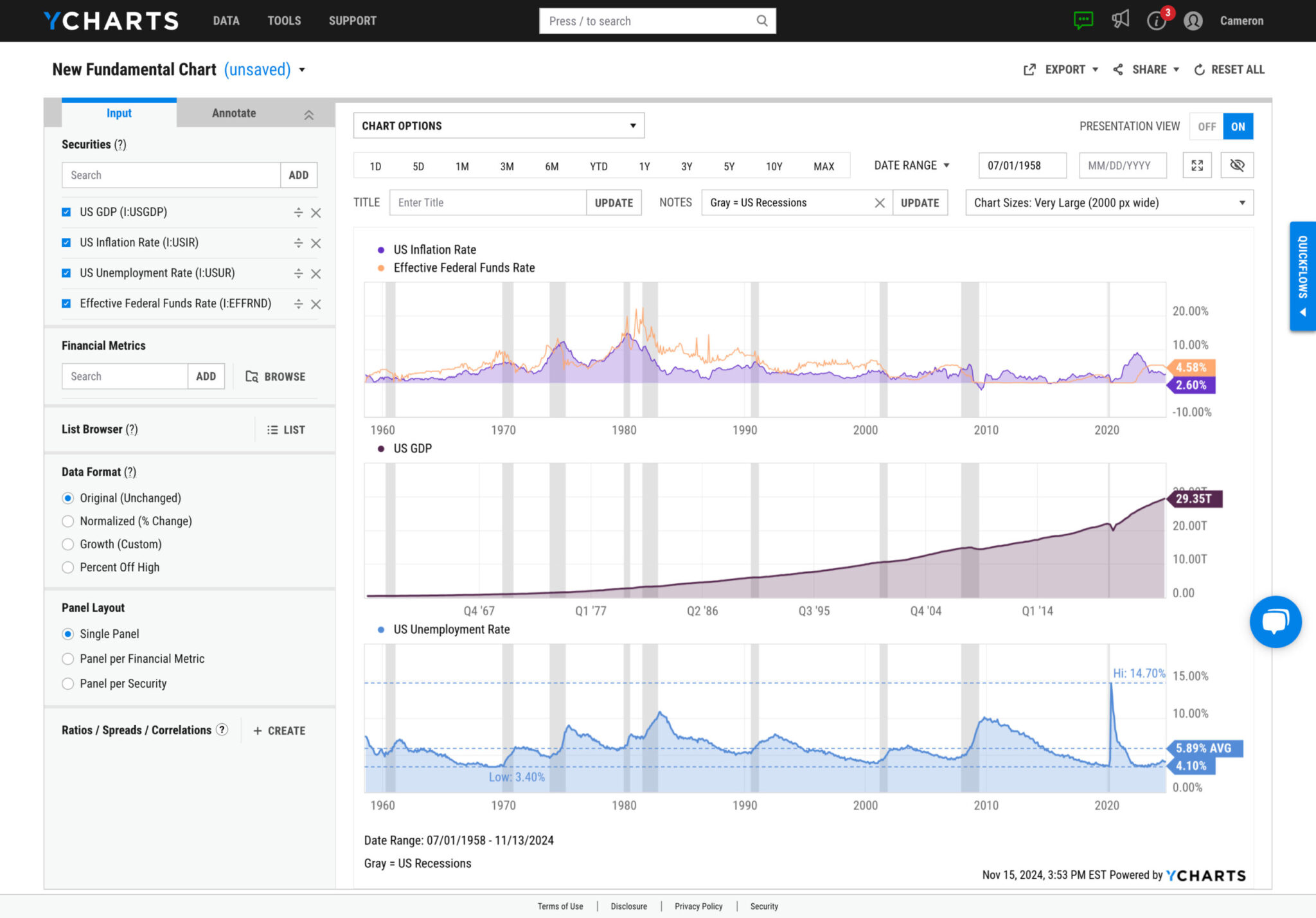Turn Presentation View off
Viewport: 1316px width, 918px height.
[x=1206, y=126]
